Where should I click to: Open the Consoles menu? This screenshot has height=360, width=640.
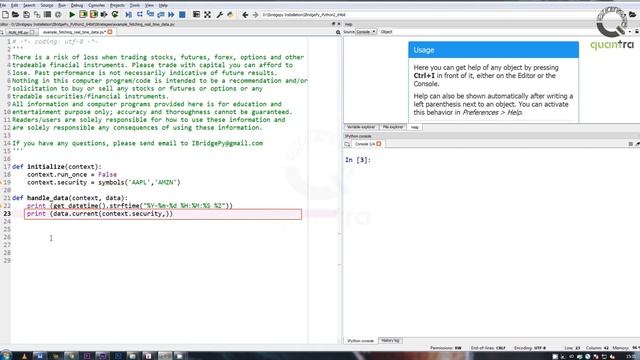coord(96,5)
